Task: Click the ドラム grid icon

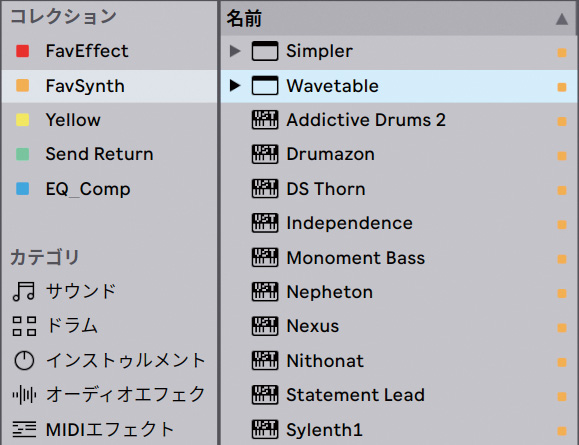Action: (x=24, y=326)
